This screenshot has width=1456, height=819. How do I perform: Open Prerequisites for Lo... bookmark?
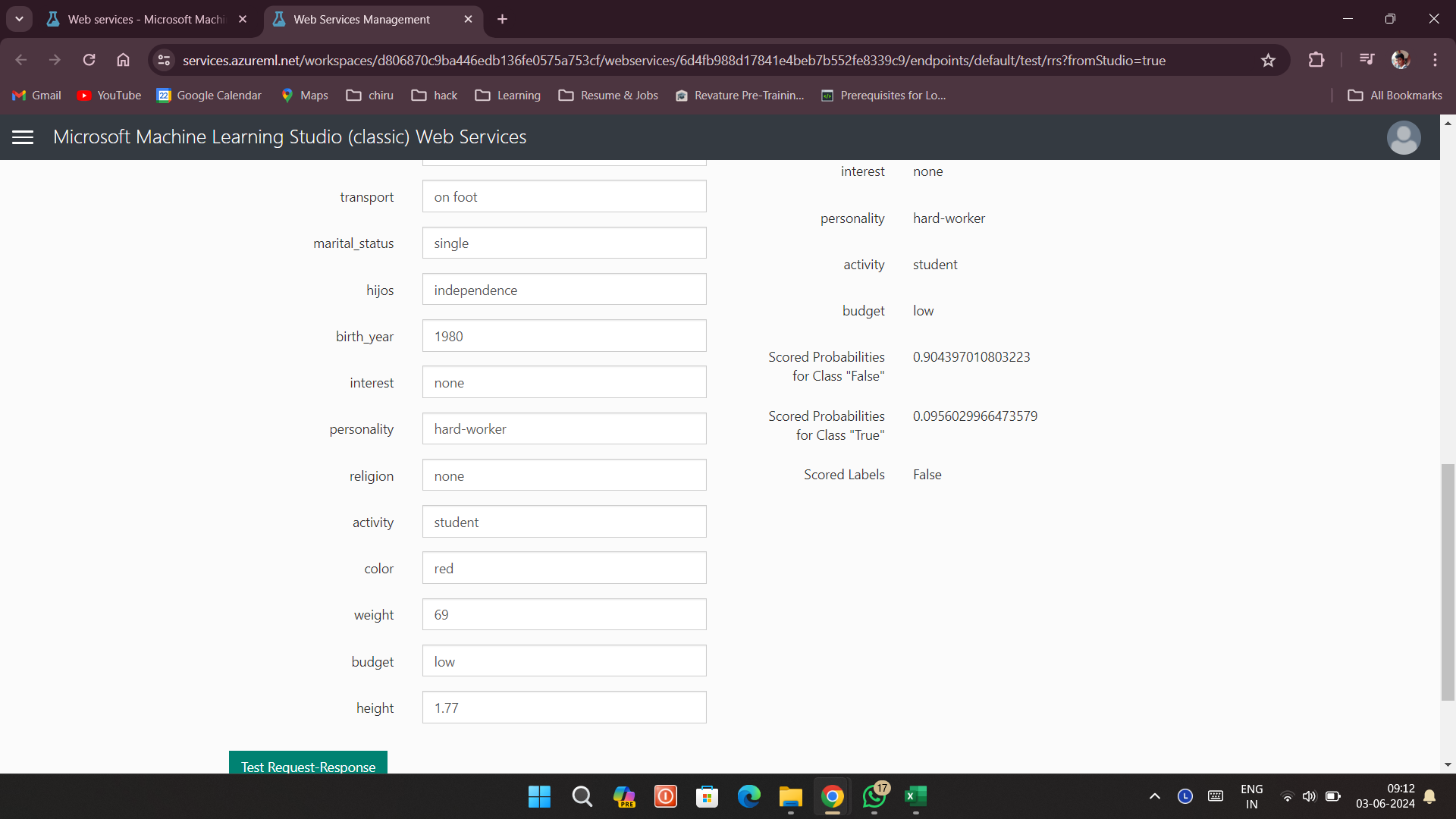click(883, 96)
